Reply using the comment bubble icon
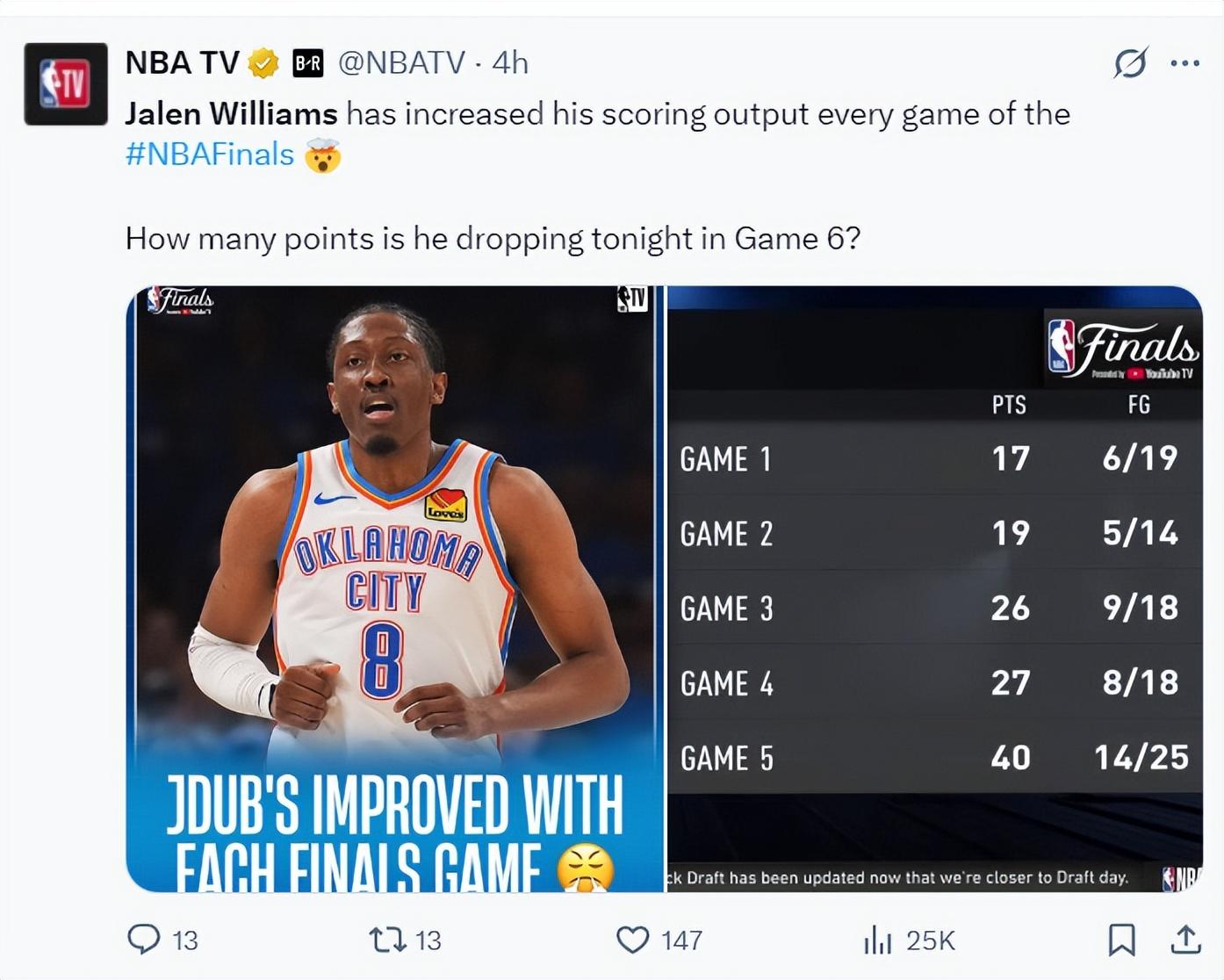The image size is (1224, 980). 144,940
